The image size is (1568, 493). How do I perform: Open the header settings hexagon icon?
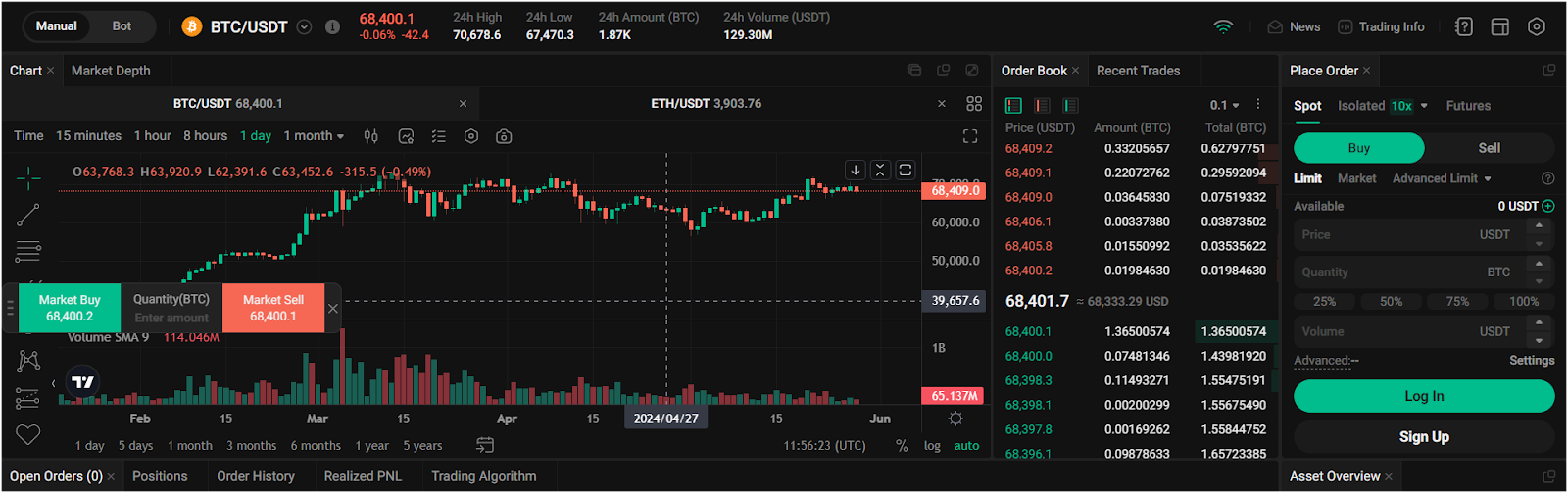[1537, 27]
